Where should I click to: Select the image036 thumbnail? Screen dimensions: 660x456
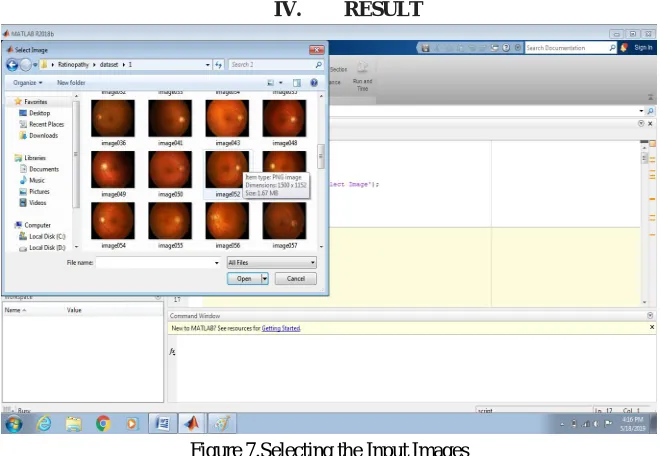coord(113,118)
